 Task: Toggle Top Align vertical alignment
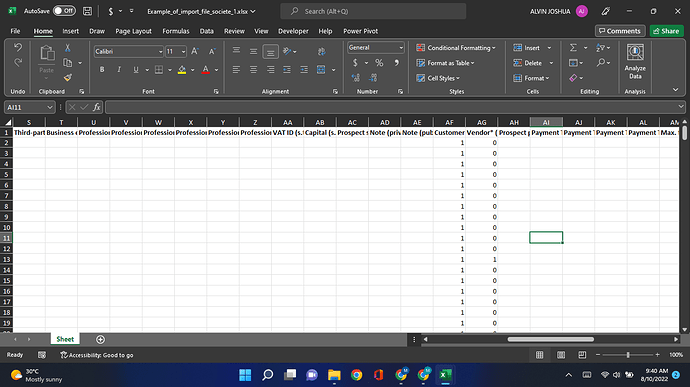(236, 51)
